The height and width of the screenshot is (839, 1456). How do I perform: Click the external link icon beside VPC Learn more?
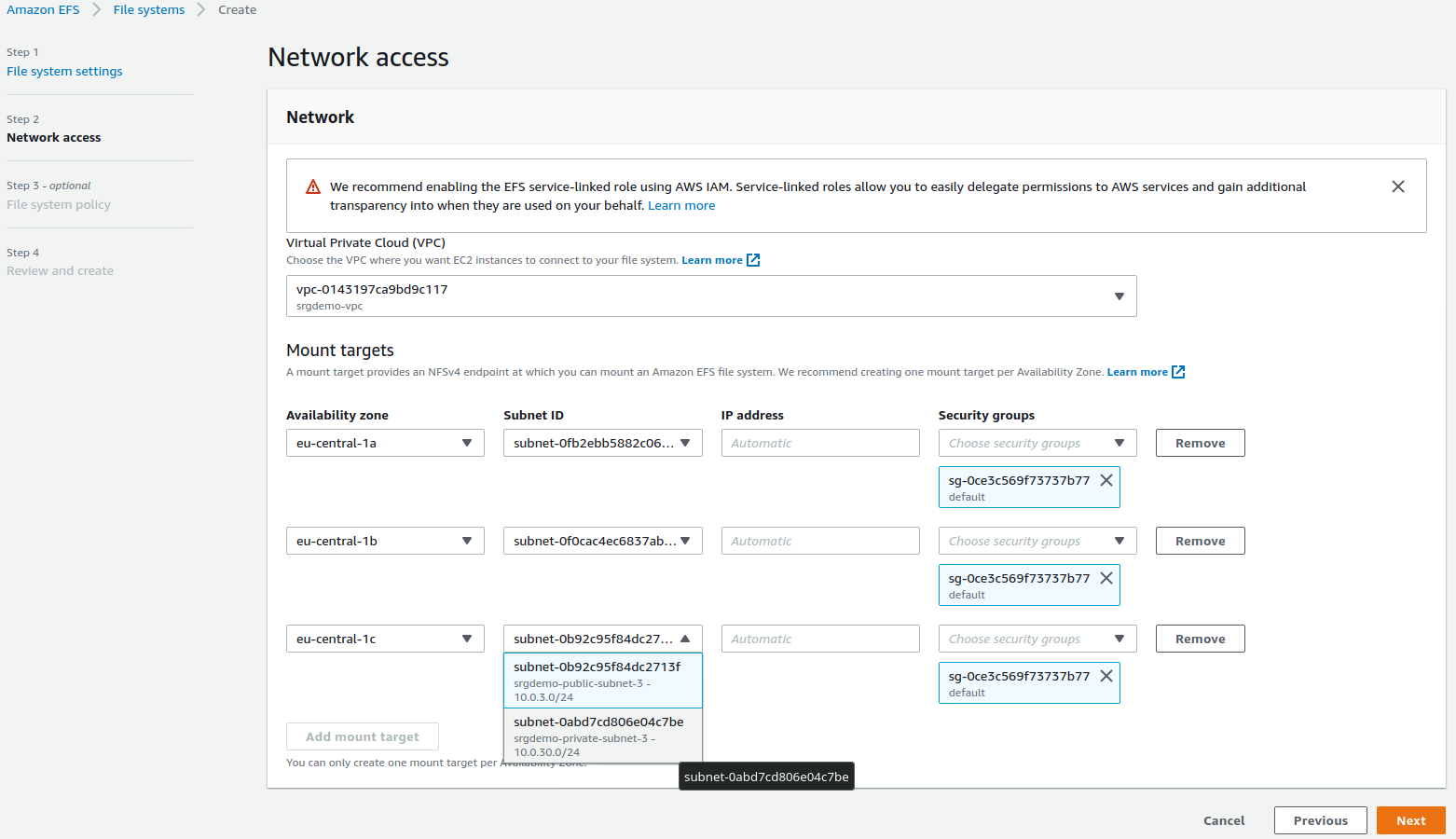point(753,260)
